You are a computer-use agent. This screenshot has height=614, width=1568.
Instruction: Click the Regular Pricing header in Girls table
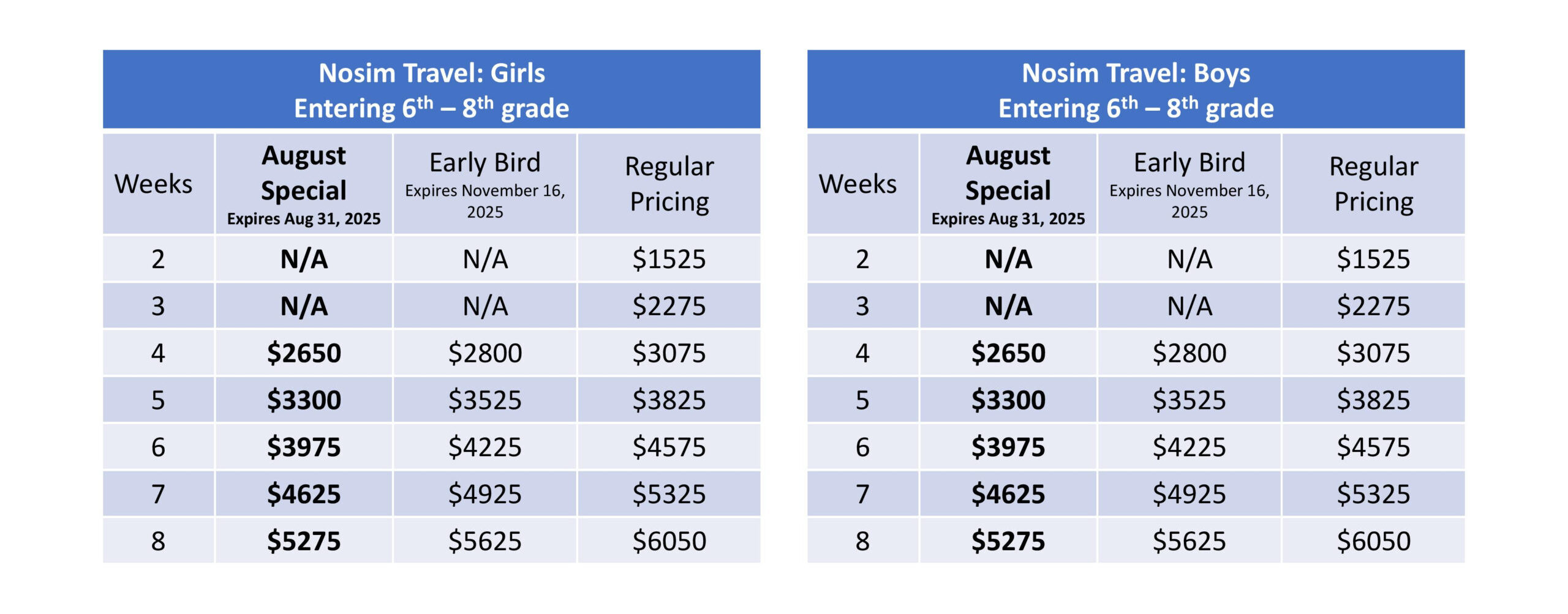point(669,184)
